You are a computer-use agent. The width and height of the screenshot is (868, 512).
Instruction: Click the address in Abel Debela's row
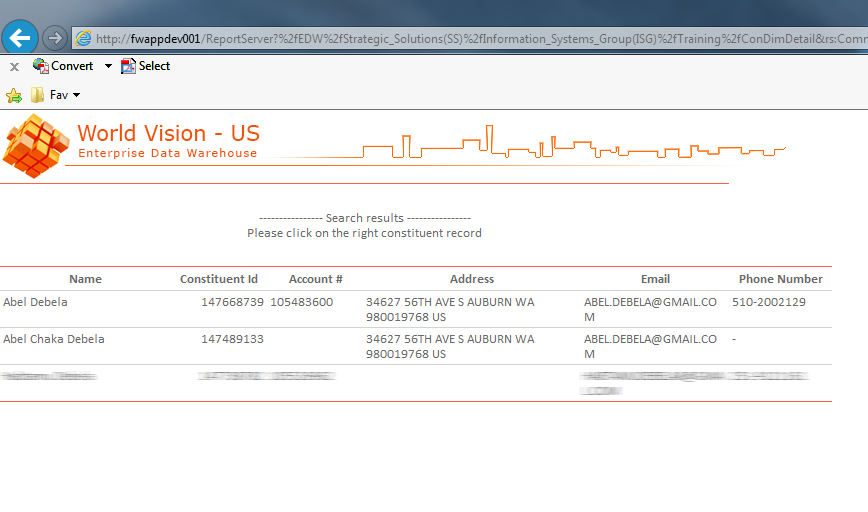click(450, 309)
